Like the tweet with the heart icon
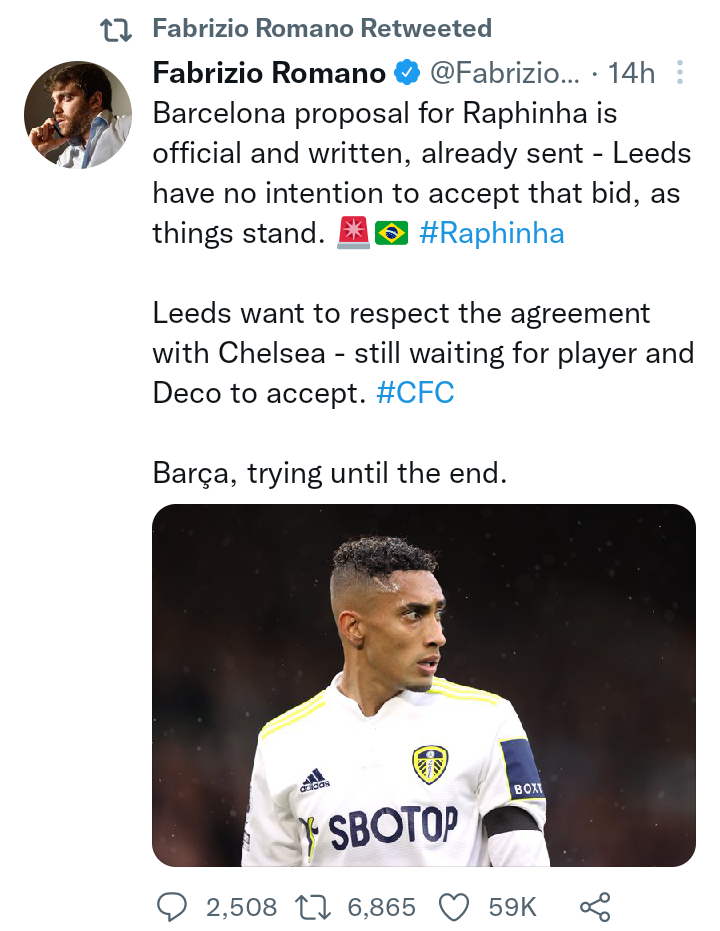The image size is (720, 931). coord(454,907)
